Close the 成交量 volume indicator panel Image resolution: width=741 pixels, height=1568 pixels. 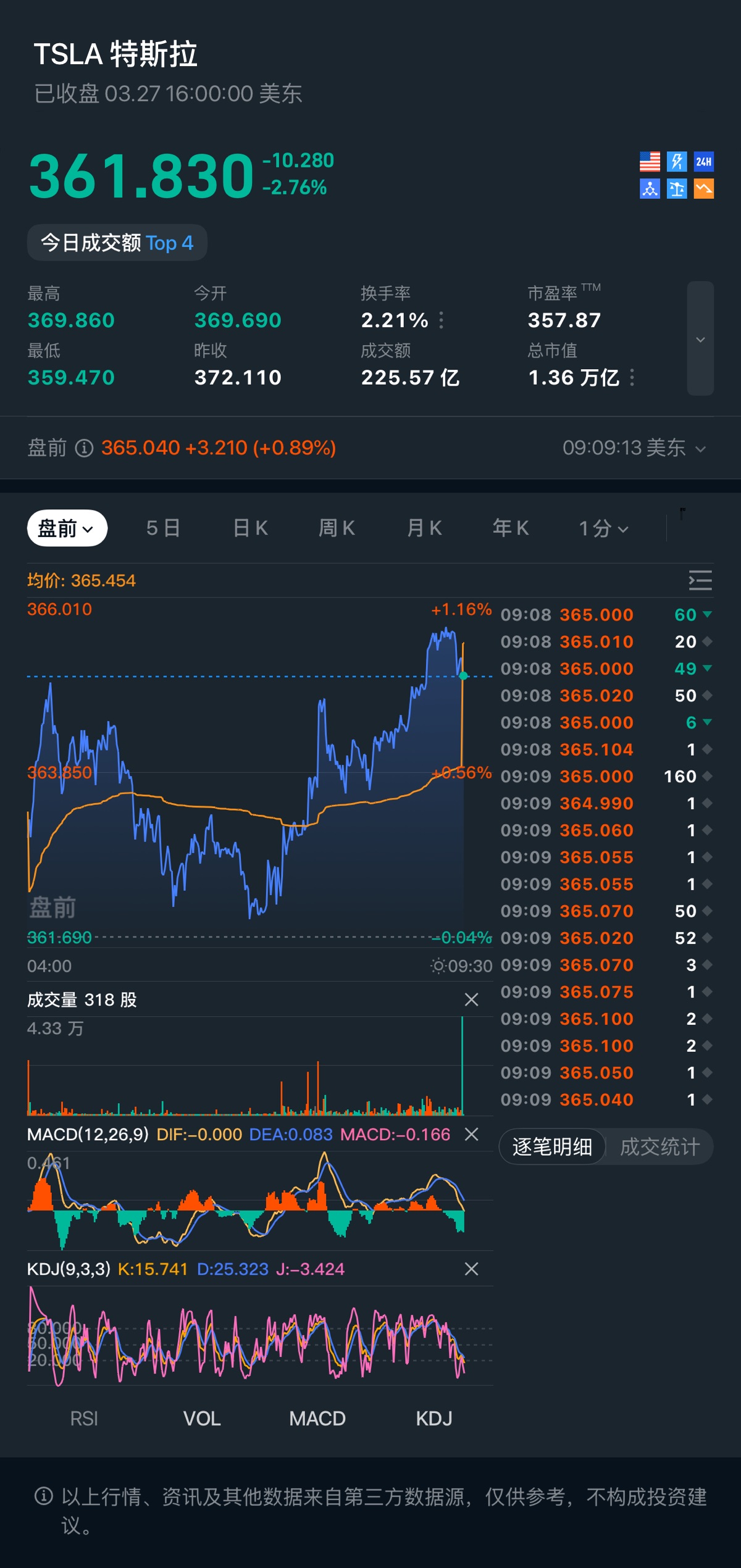pos(471,999)
